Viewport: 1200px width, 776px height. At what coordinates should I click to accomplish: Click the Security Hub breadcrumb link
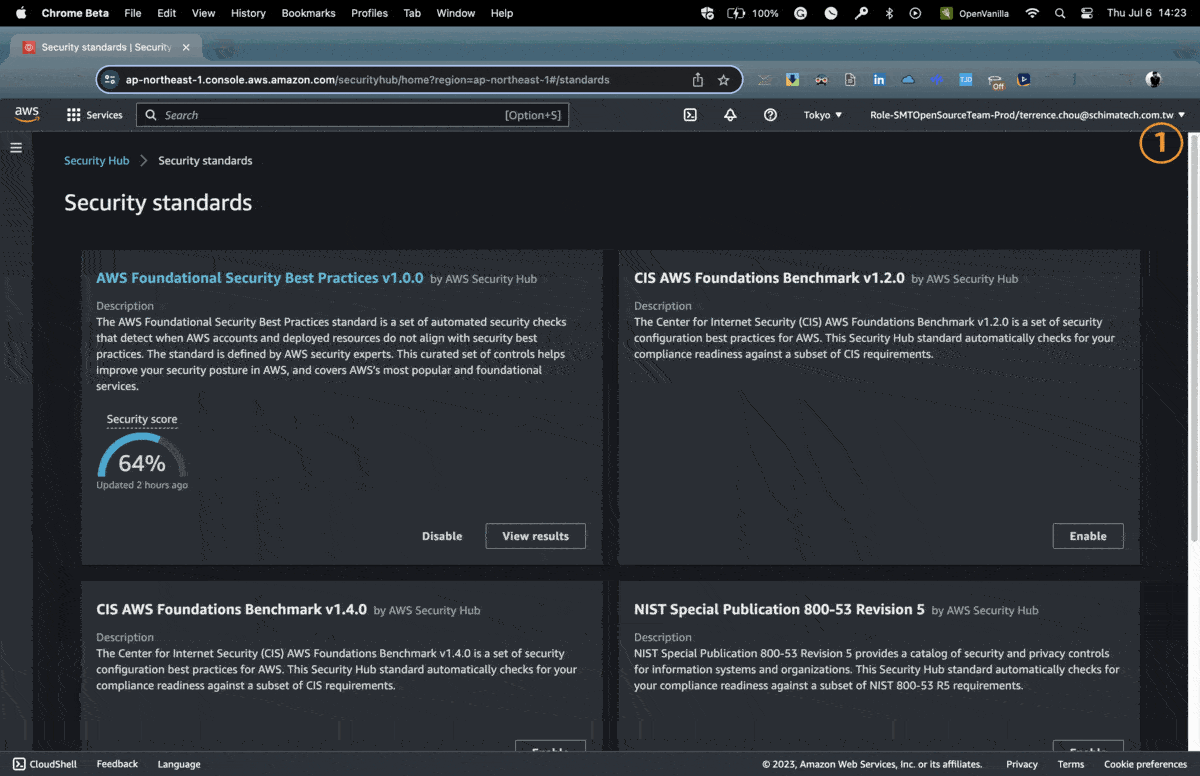97,160
